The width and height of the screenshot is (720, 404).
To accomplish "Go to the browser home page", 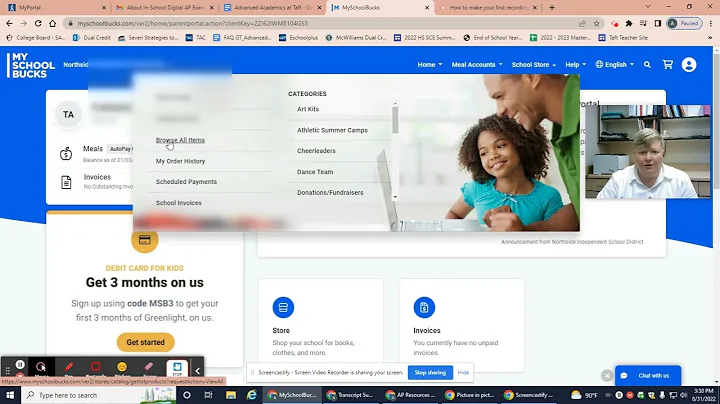I will (x=53, y=23).
